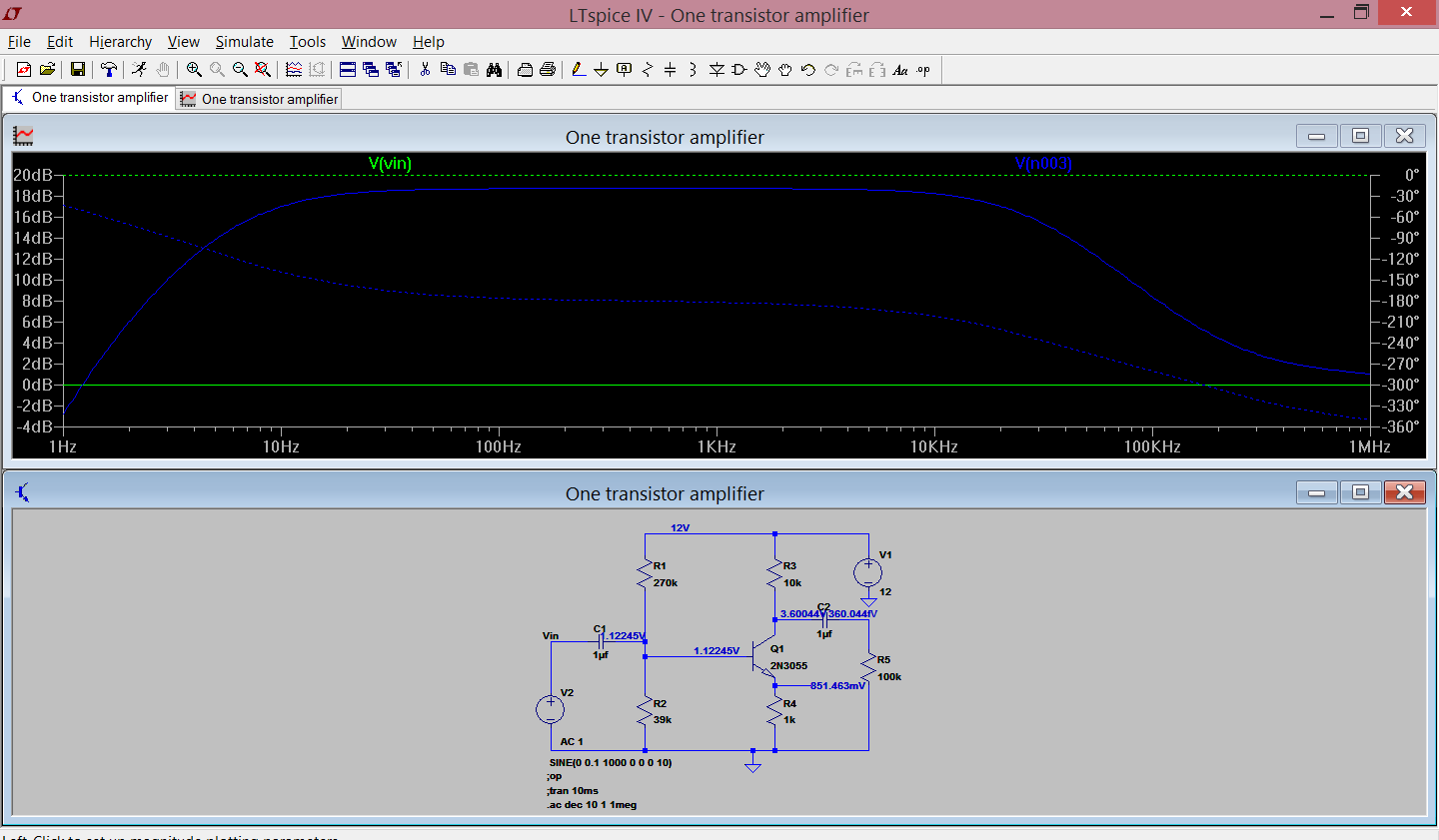Select the Draw Wire pencil tool
The width and height of the screenshot is (1439, 840).
point(578,69)
